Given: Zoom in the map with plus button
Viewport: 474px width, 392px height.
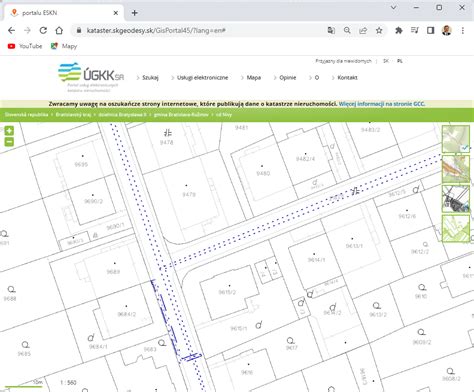Looking at the screenshot, I should 9,130.
